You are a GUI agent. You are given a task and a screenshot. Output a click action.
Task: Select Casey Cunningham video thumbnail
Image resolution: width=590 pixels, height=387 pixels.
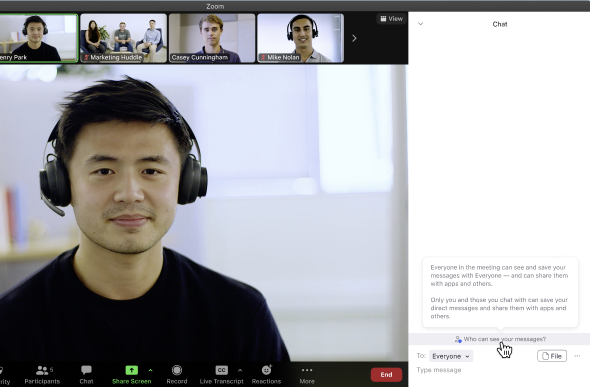212,38
